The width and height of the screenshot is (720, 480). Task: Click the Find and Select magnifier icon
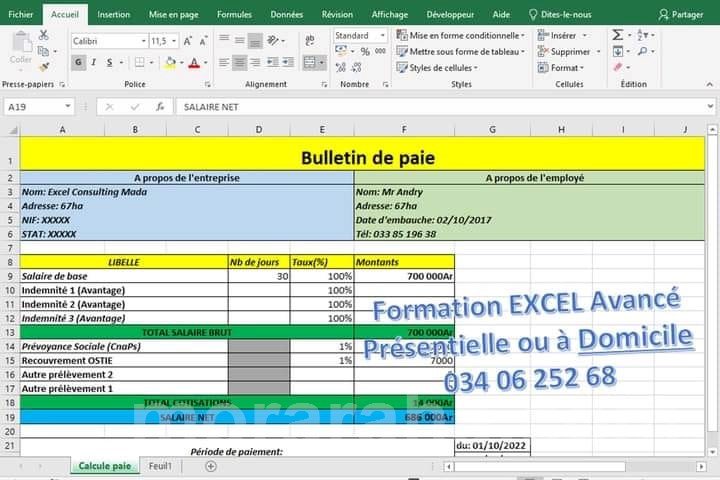pos(645,51)
